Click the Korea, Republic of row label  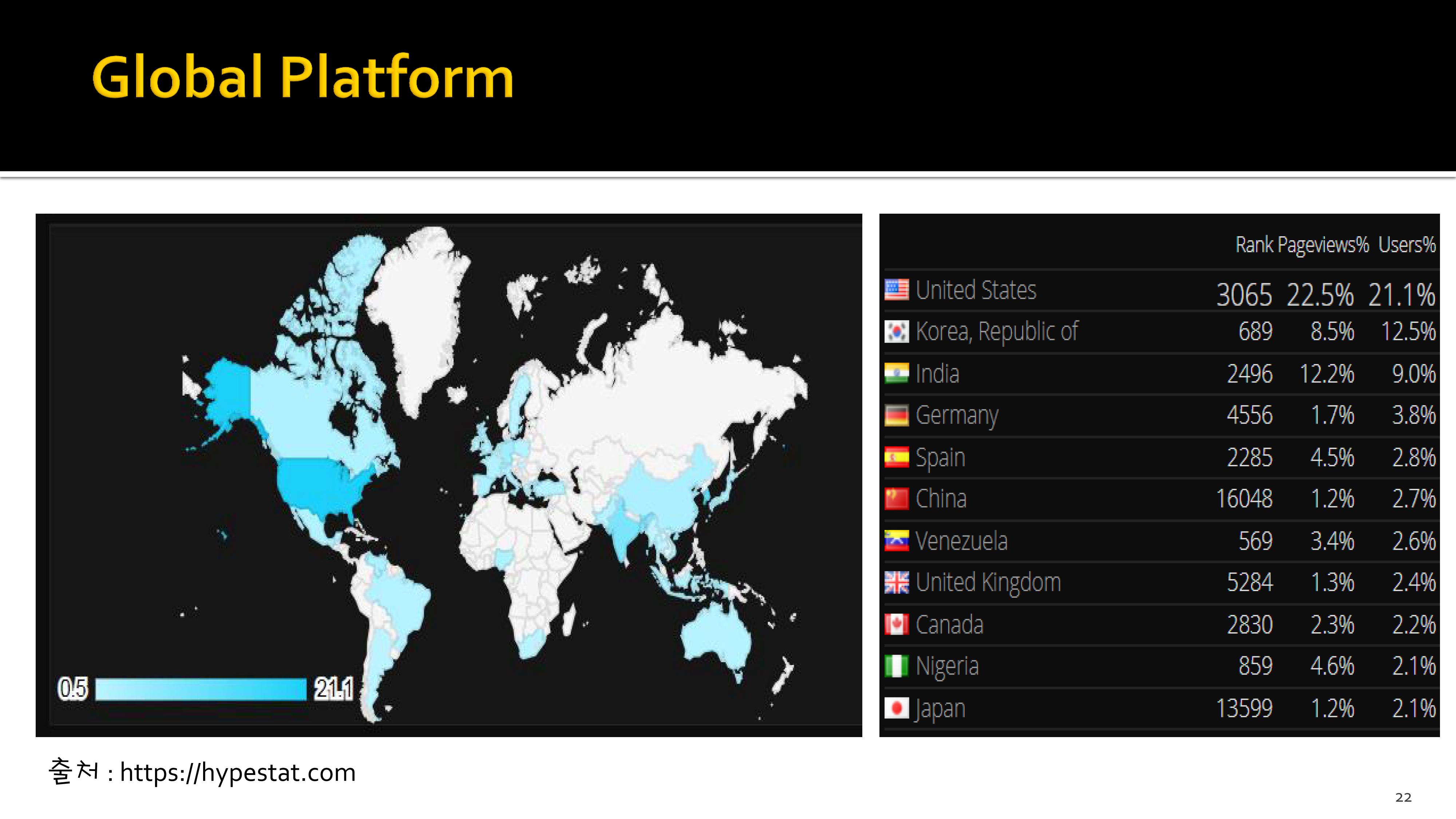[997, 331]
